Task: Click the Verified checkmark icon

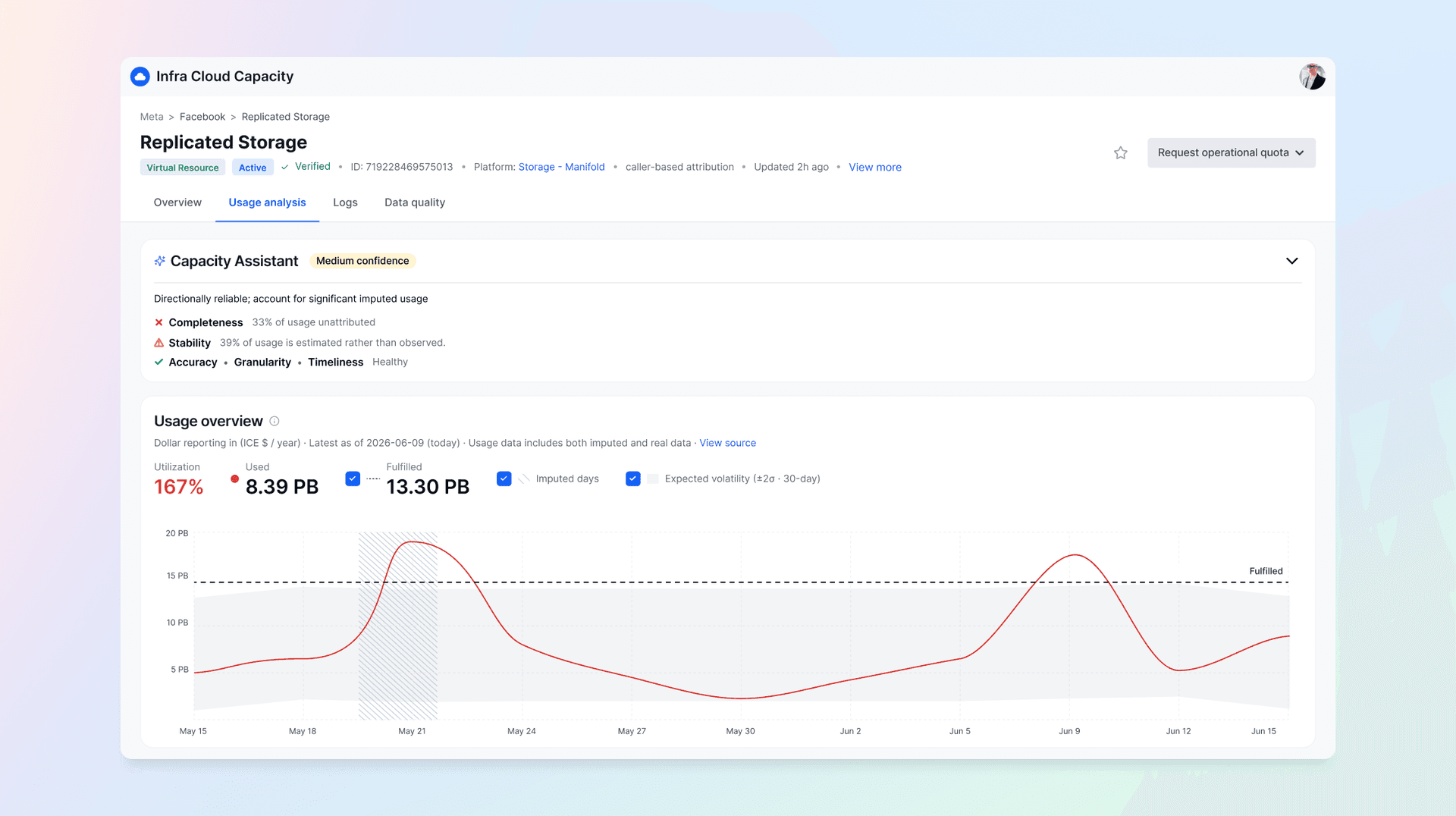Action: pyautogui.click(x=285, y=167)
